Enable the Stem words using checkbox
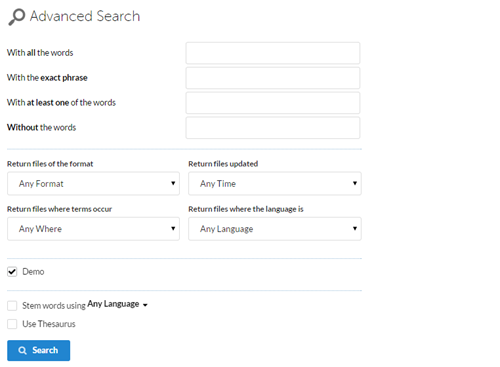Screen dimensions: 500x367 click(12, 305)
